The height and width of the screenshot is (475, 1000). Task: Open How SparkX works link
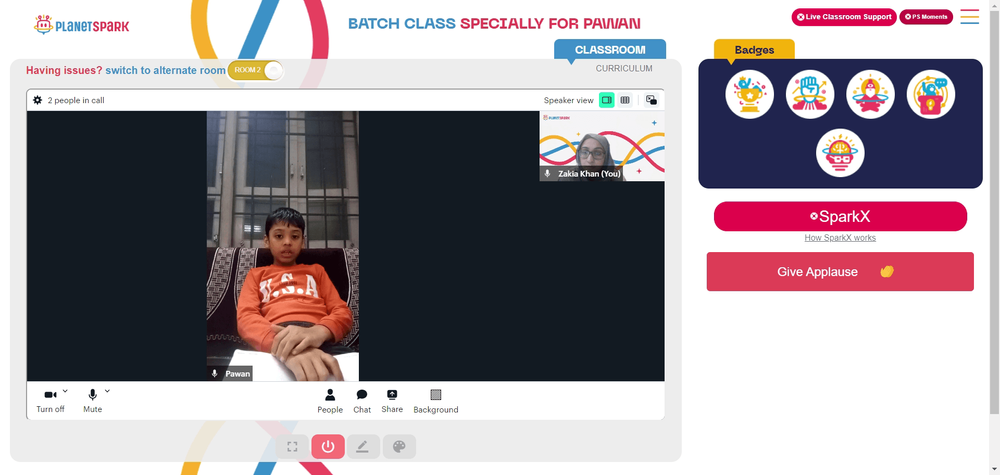pyautogui.click(x=840, y=238)
